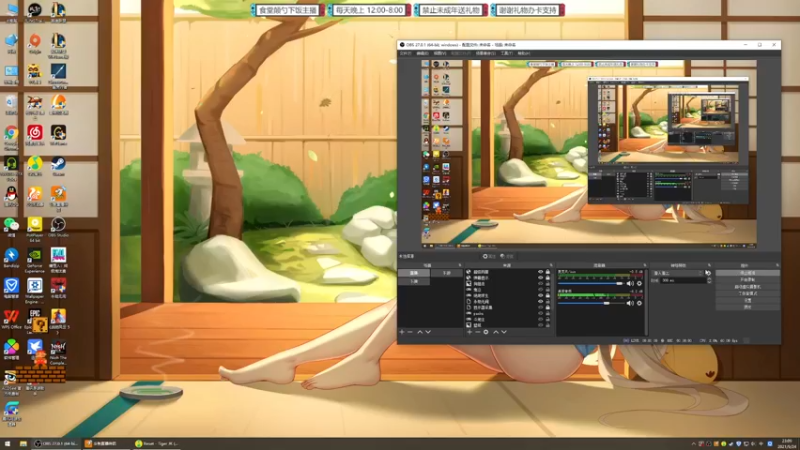Screen dimensions: 800x450
Task: Click the Scenes panel undock icon in header
Action: pos(460,265)
